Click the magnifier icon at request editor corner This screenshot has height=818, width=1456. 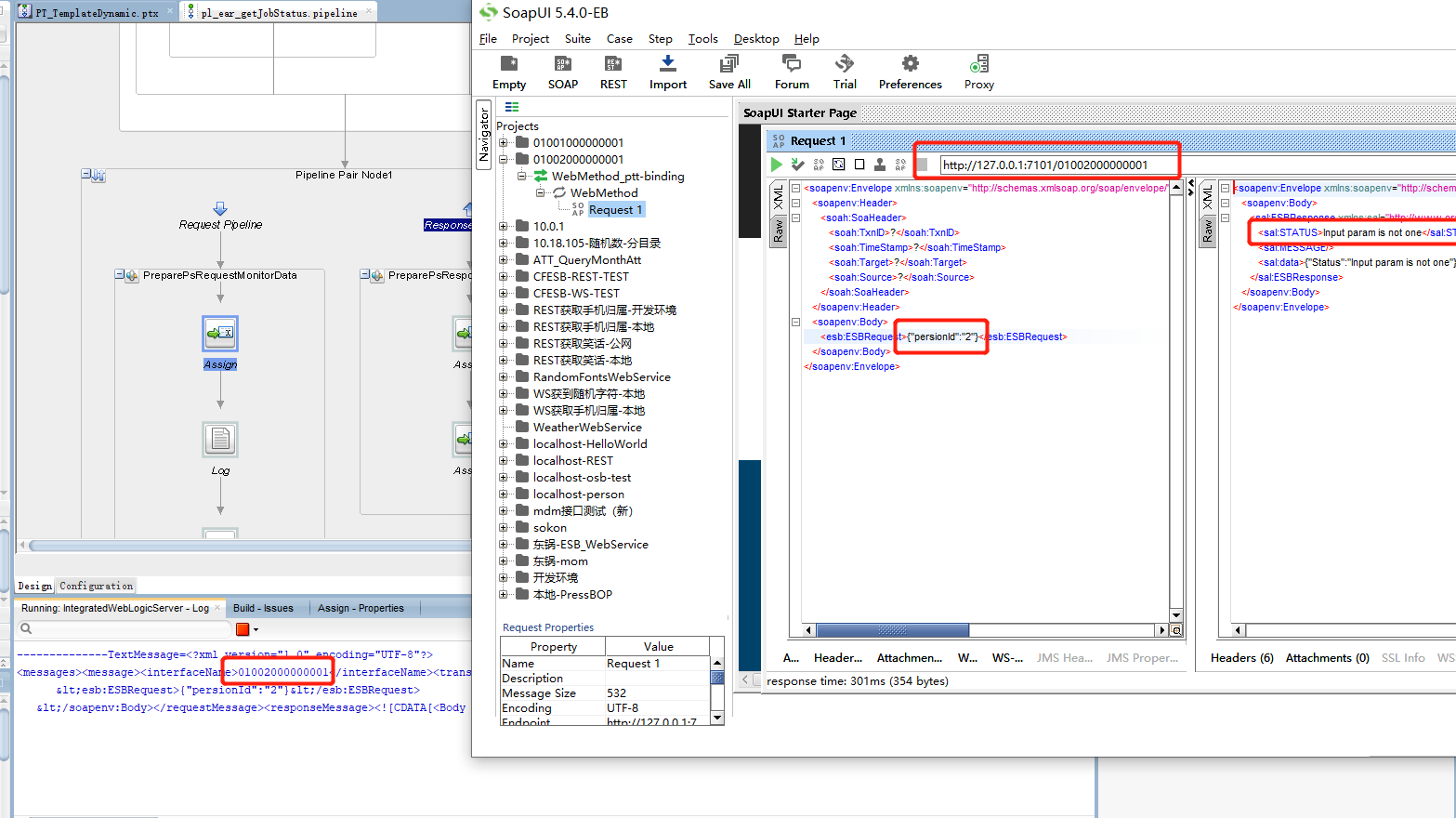click(x=1176, y=630)
